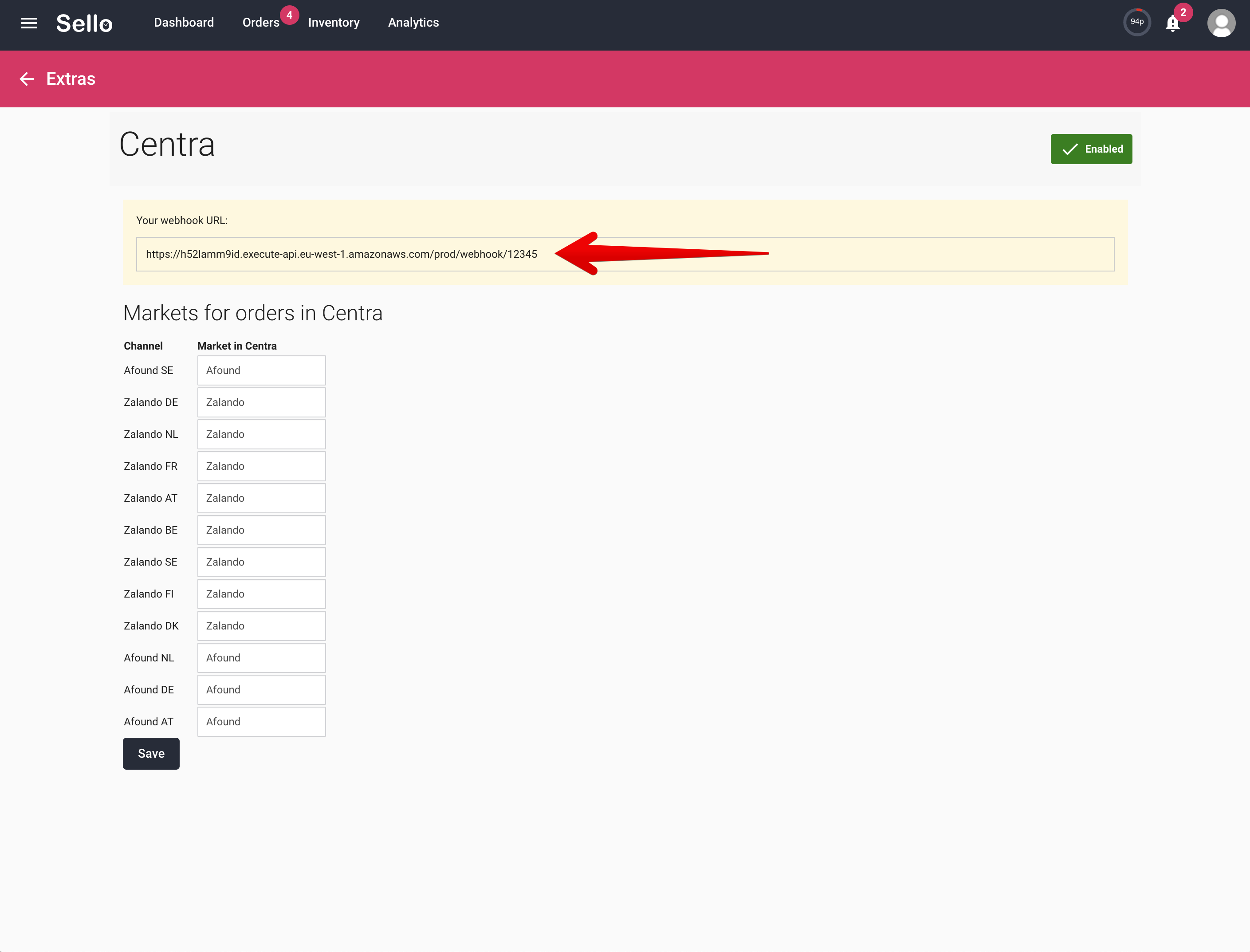Edit the Afound DE market field
1250x952 pixels.
(x=261, y=690)
